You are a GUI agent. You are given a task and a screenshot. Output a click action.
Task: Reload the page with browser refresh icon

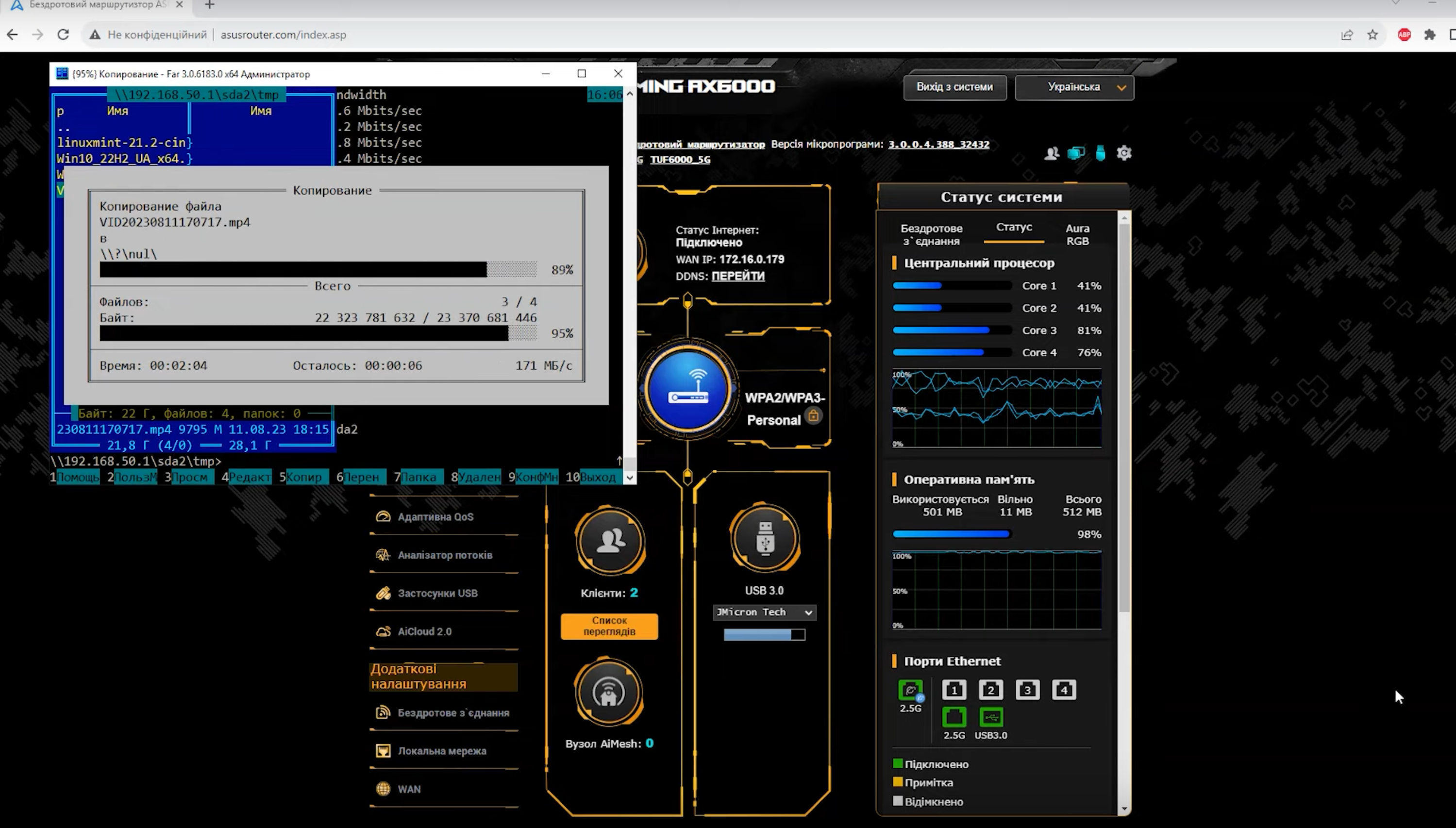[x=63, y=34]
